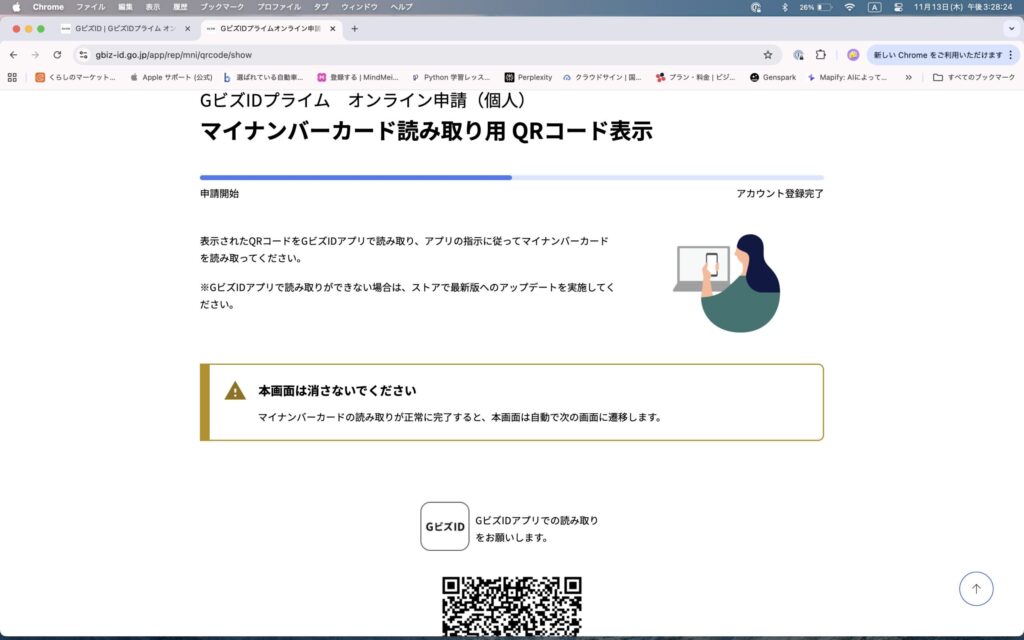Bookmark this page with the star icon
The height and width of the screenshot is (640, 1024).
point(767,55)
